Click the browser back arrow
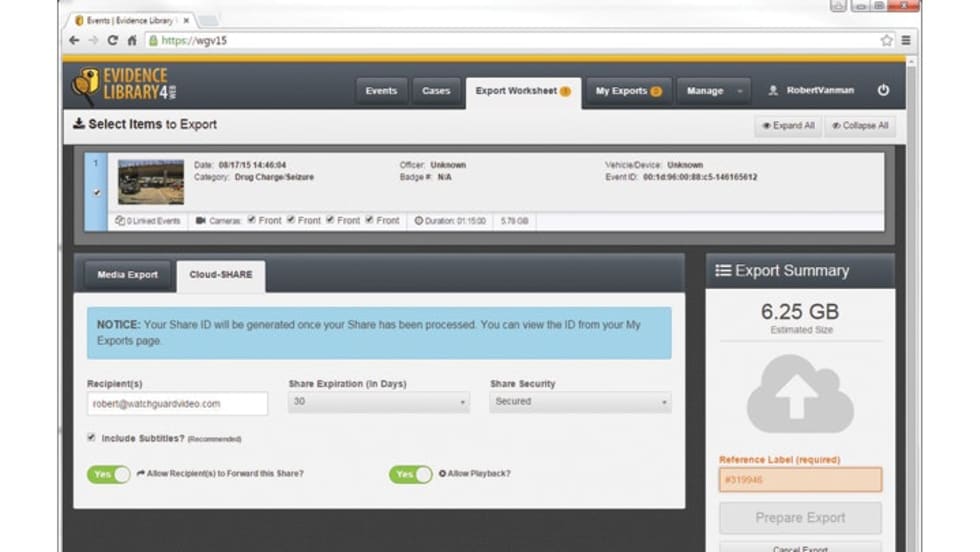Screen dimensions: 980x552 coord(74,41)
